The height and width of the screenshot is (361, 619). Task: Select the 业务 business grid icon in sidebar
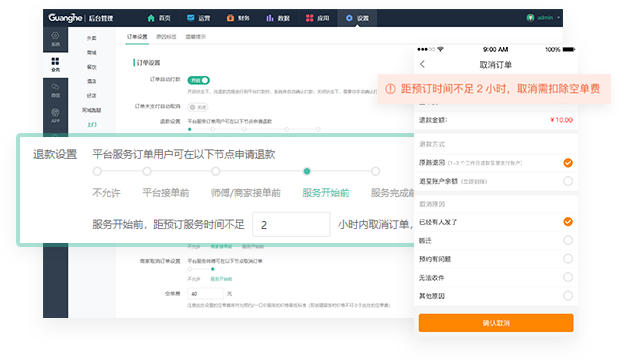[x=55, y=61]
